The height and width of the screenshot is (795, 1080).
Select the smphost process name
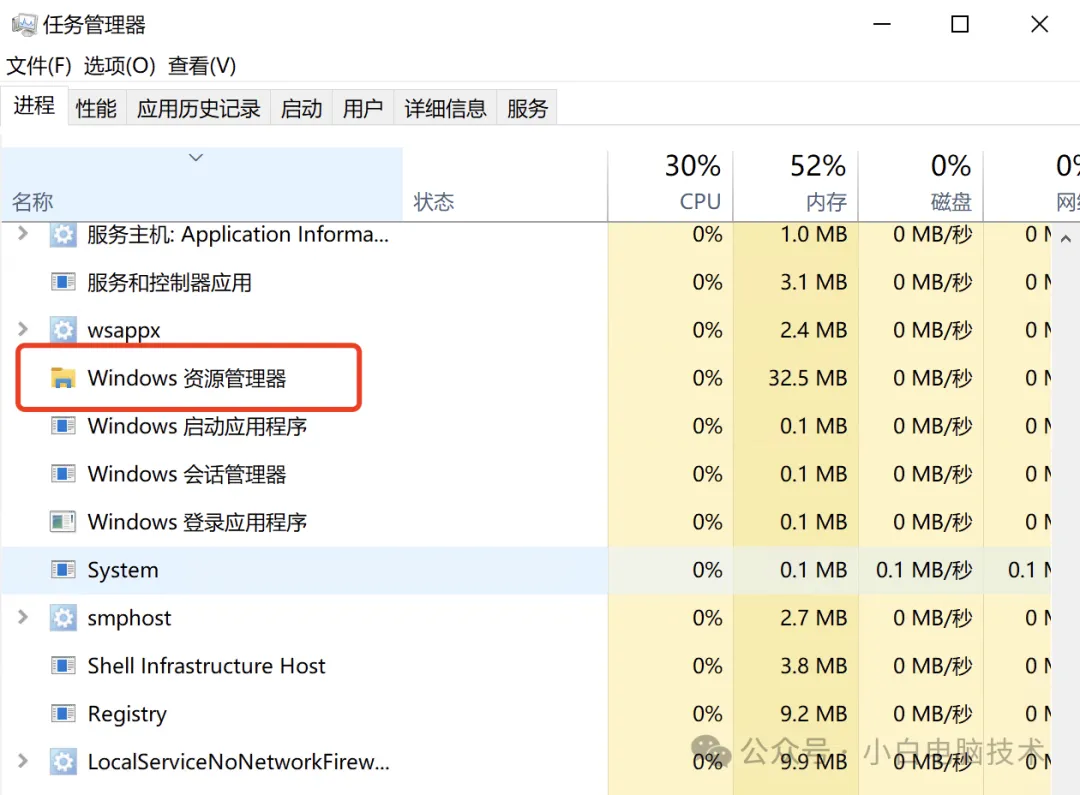(x=129, y=619)
